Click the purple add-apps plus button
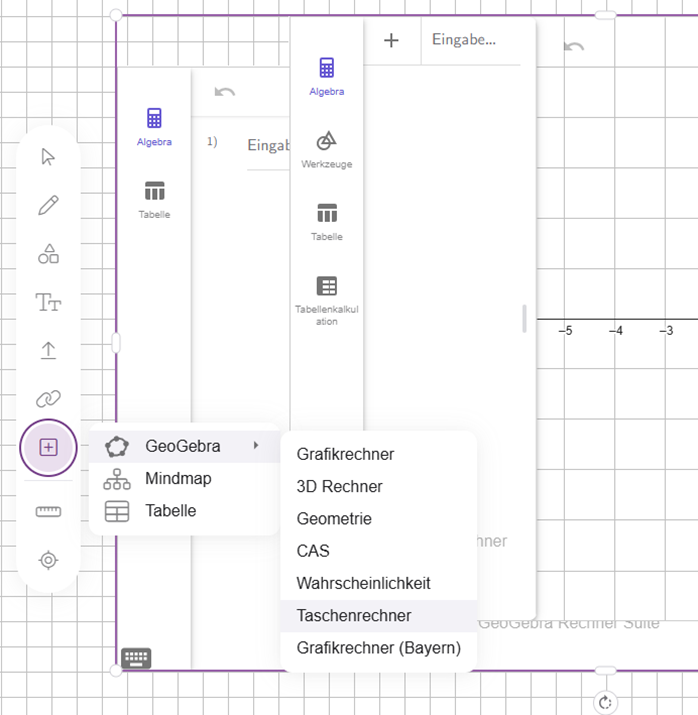 [x=48, y=447]
